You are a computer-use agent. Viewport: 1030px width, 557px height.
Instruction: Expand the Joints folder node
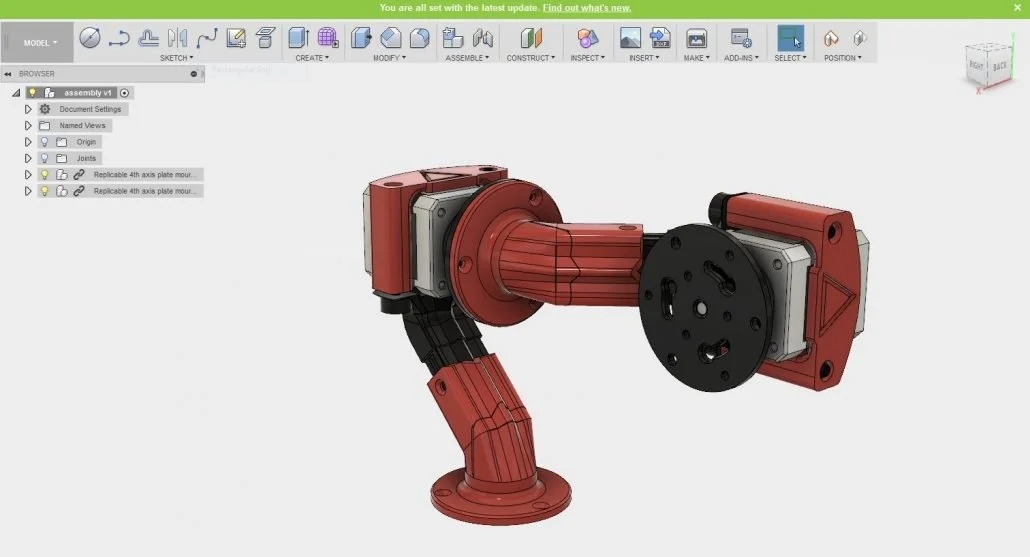point(28,158)
